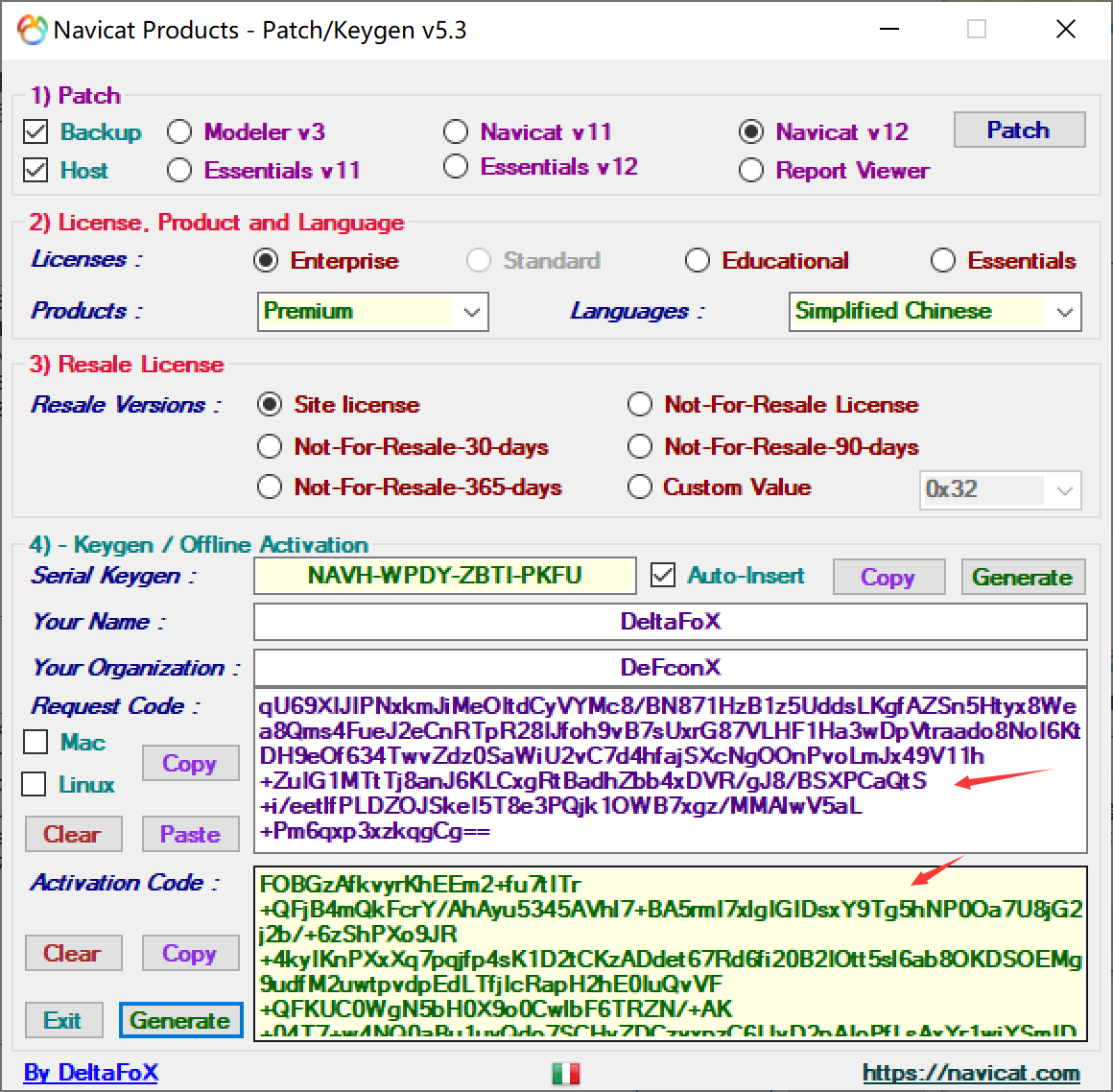Select Site license resale version
This screenshot has width=1113, height=1092.
coord(270,405)
